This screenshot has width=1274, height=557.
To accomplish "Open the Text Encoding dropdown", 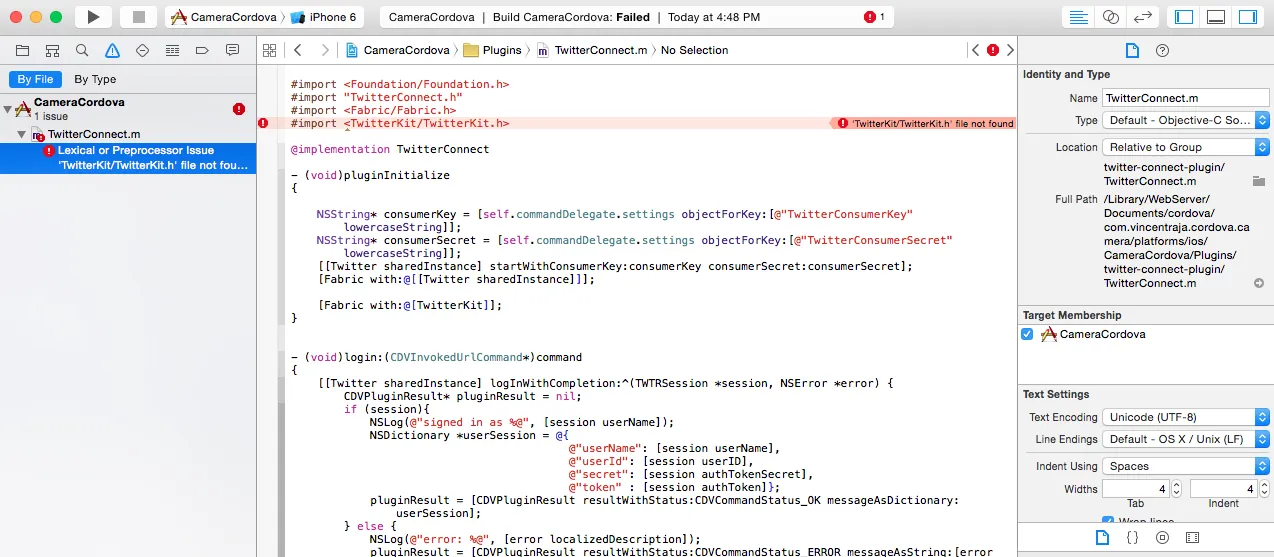I will [x=1186, y=417].
